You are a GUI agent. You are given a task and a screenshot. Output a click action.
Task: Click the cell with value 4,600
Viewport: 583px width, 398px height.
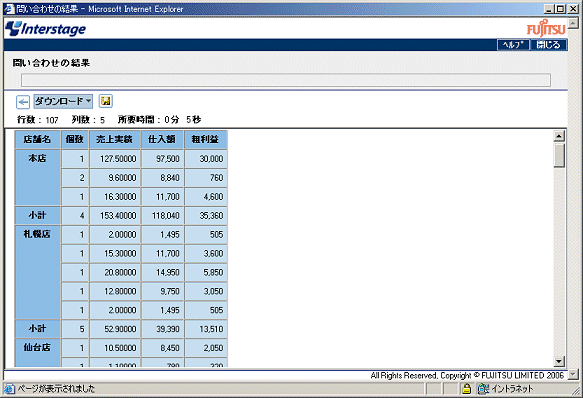point(206,197)
